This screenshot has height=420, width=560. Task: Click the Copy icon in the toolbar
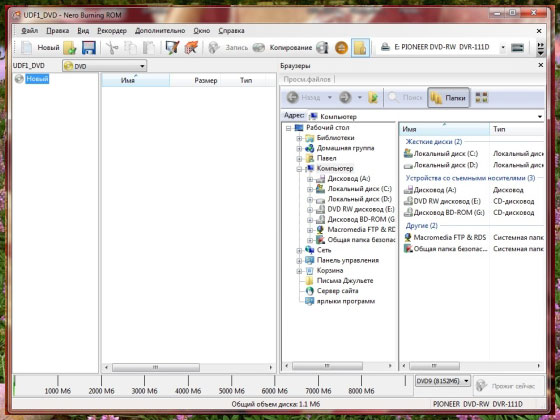pyautogui.click(x=130, y=48)
